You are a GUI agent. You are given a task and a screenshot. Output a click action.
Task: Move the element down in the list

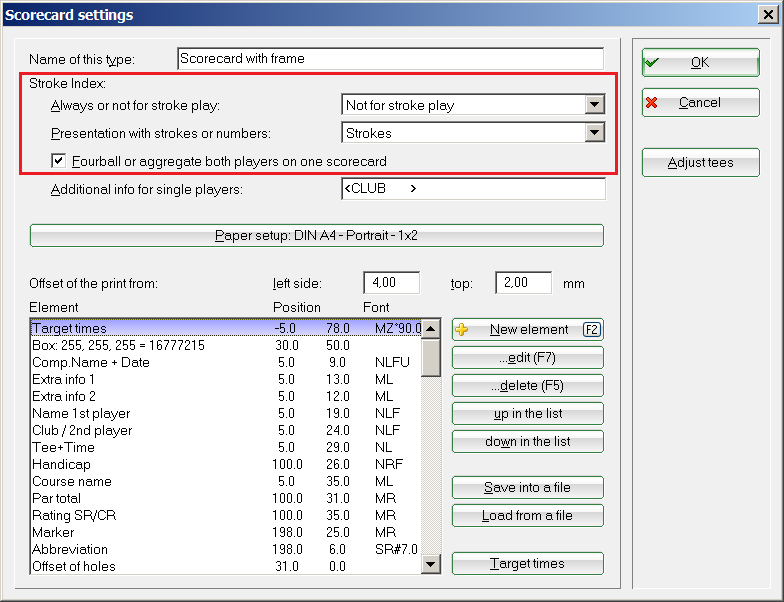[527, 442]
